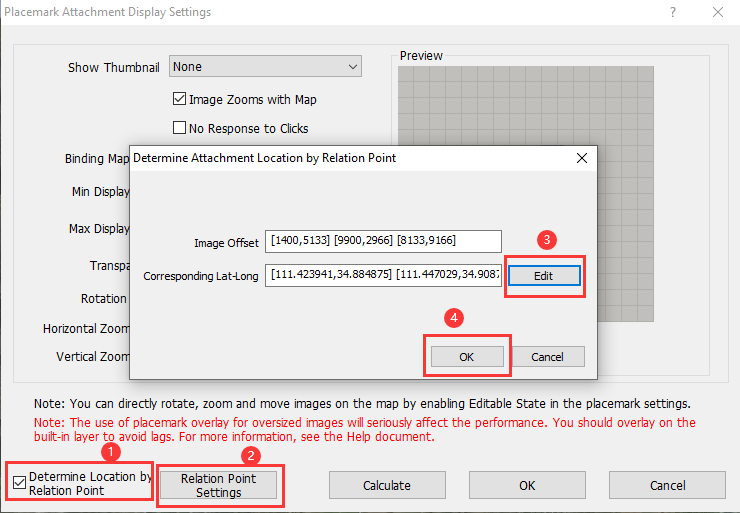Uncheck Determine Location by Relation Point
The image size is (740, 513).
19,483
